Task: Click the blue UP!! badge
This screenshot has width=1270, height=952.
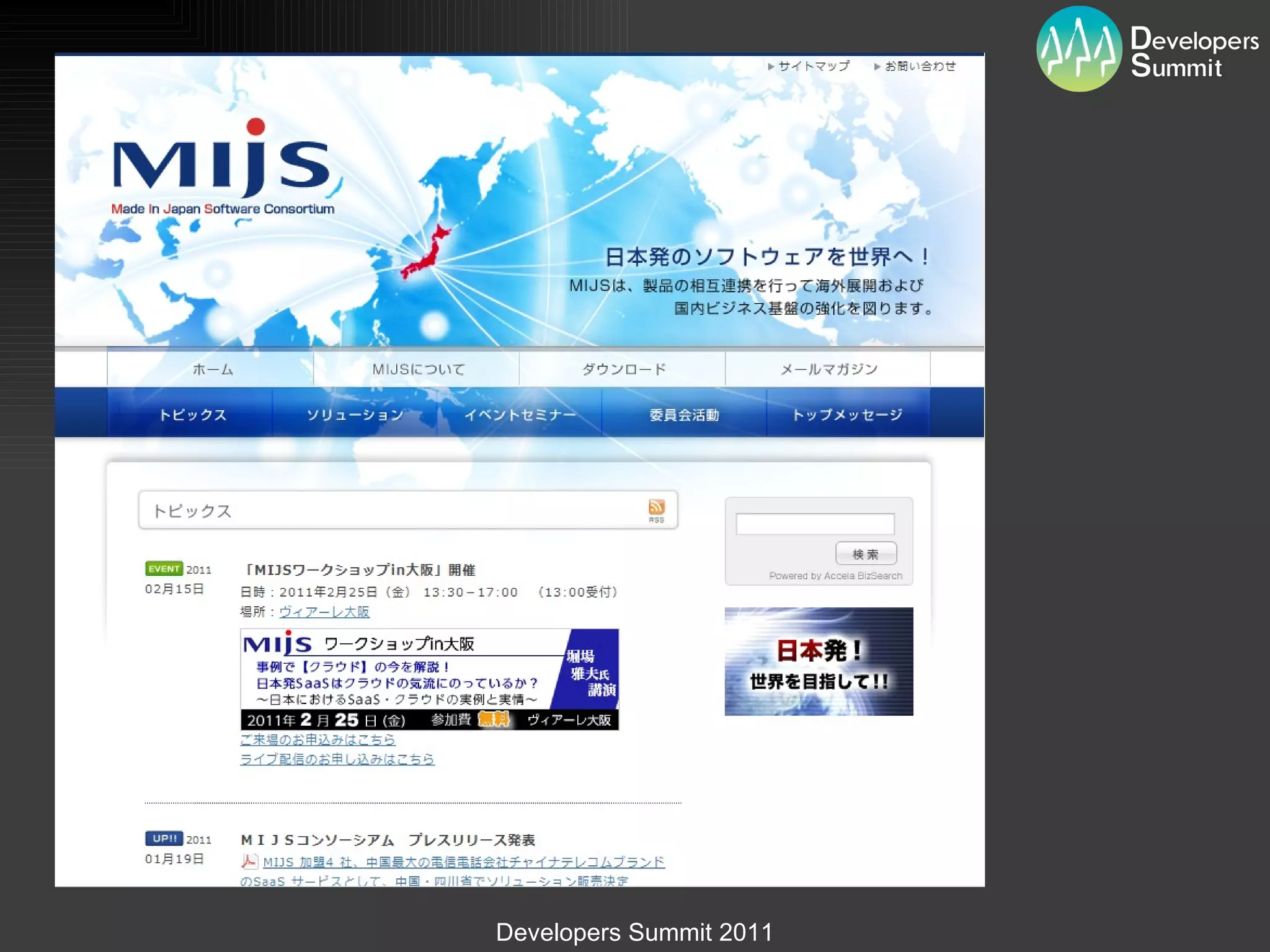Action: pos(164,839)
